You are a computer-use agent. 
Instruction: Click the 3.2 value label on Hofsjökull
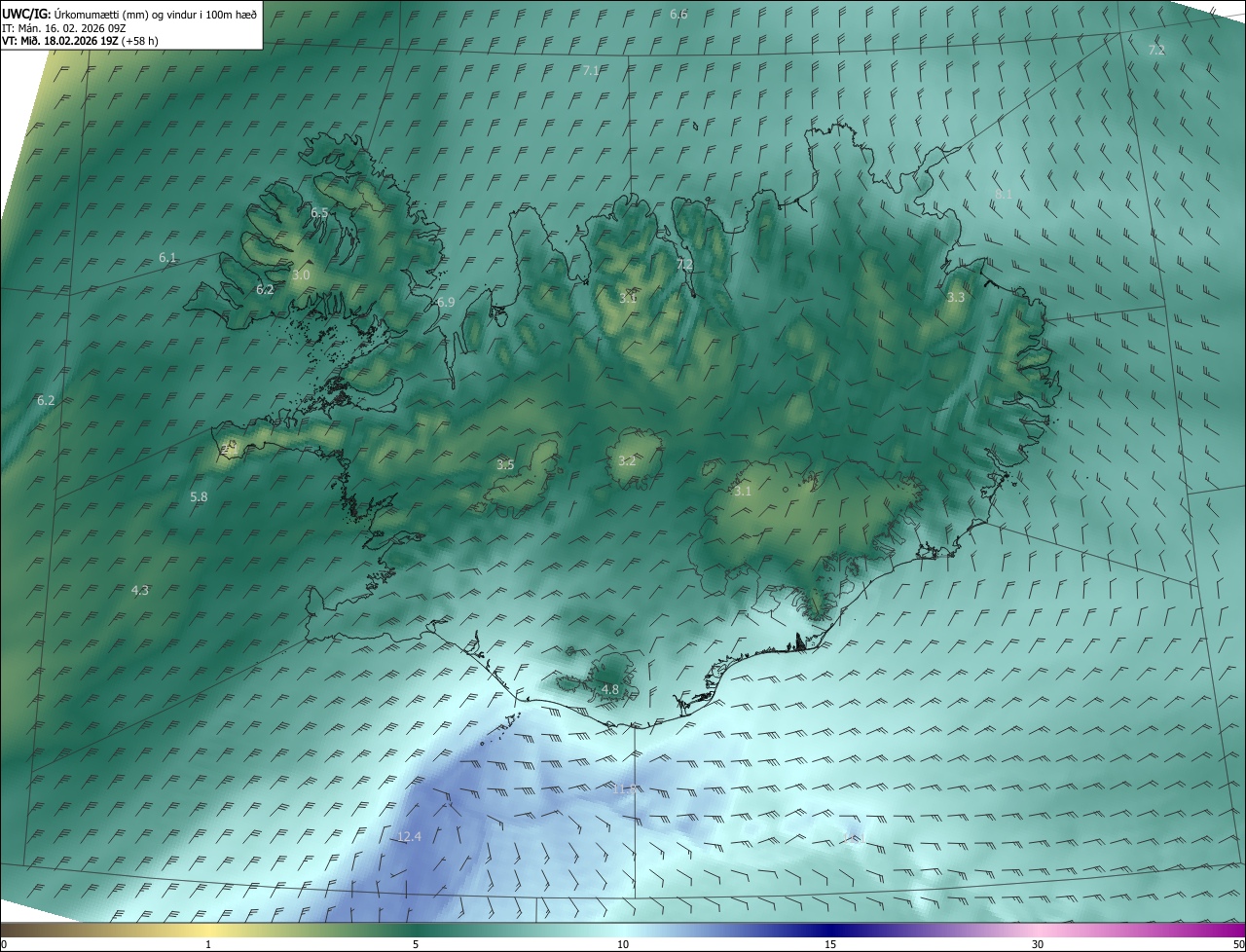click(x=627, y=460)
